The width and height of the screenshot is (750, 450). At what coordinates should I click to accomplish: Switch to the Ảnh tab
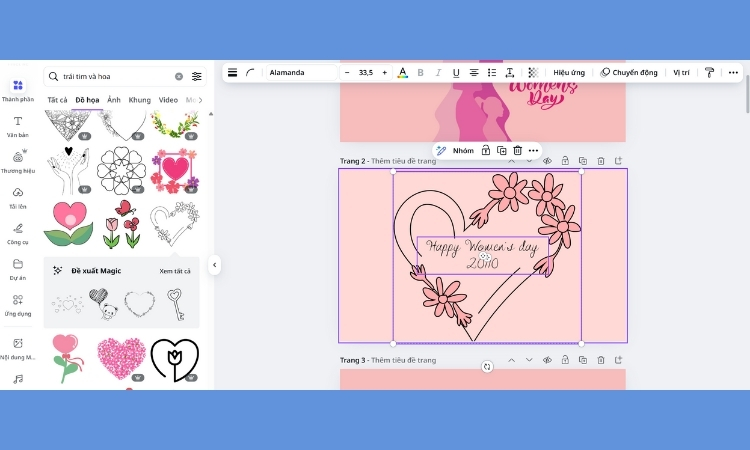pyautogui.click(x=114, y=100)
